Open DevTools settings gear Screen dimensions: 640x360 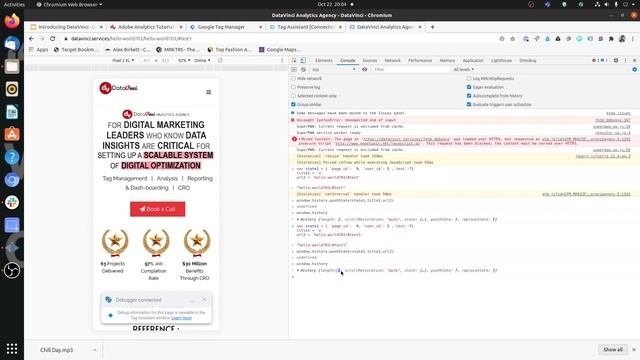(616, 60)
